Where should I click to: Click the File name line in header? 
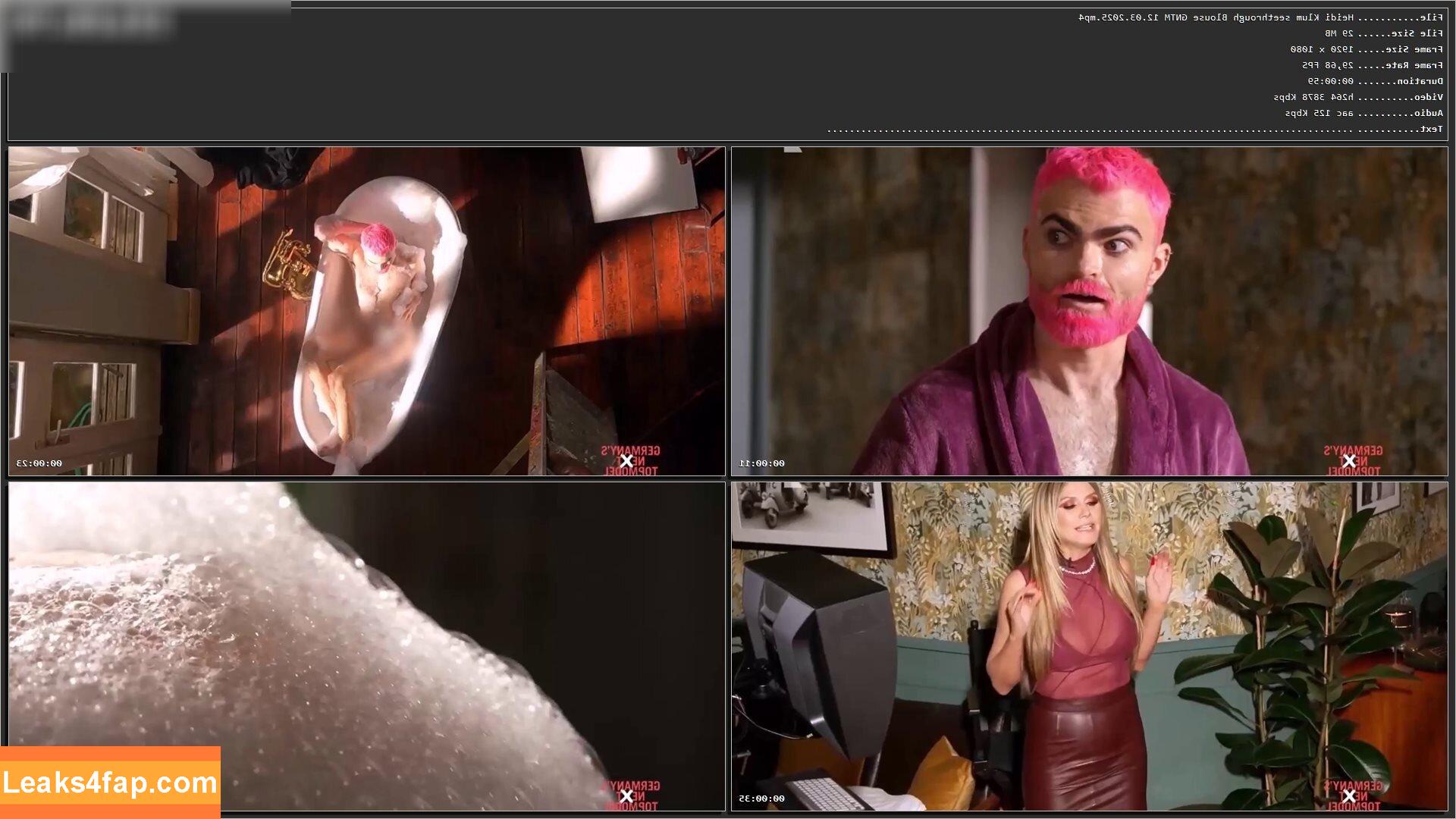(1260, 17)
